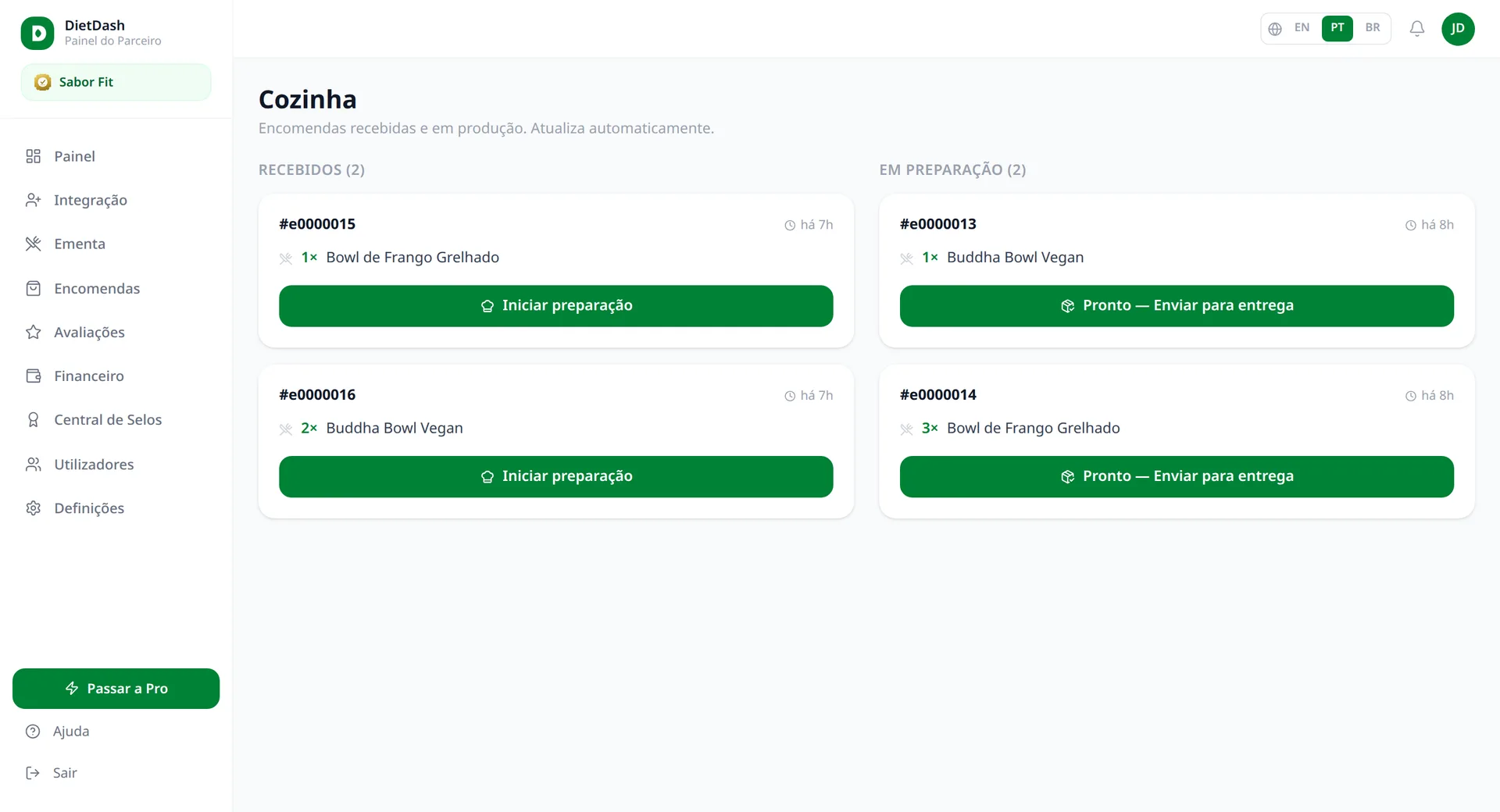Viewport: 1500px width, 812px height.
Task: Open the notifications bell
Action: (1416, 29)
